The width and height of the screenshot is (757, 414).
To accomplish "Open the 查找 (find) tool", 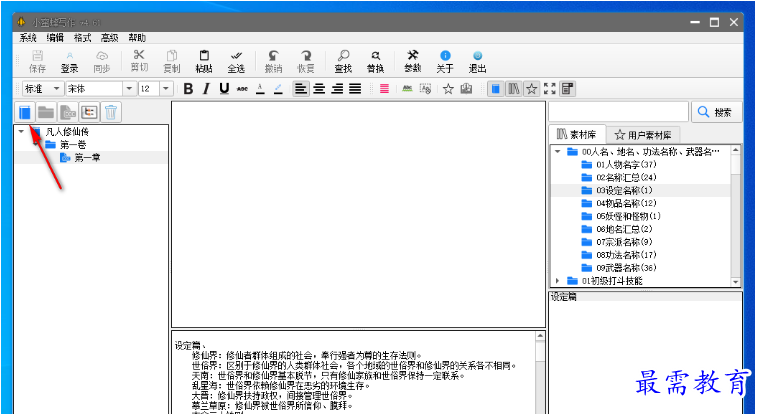I will tap(343, 60).
